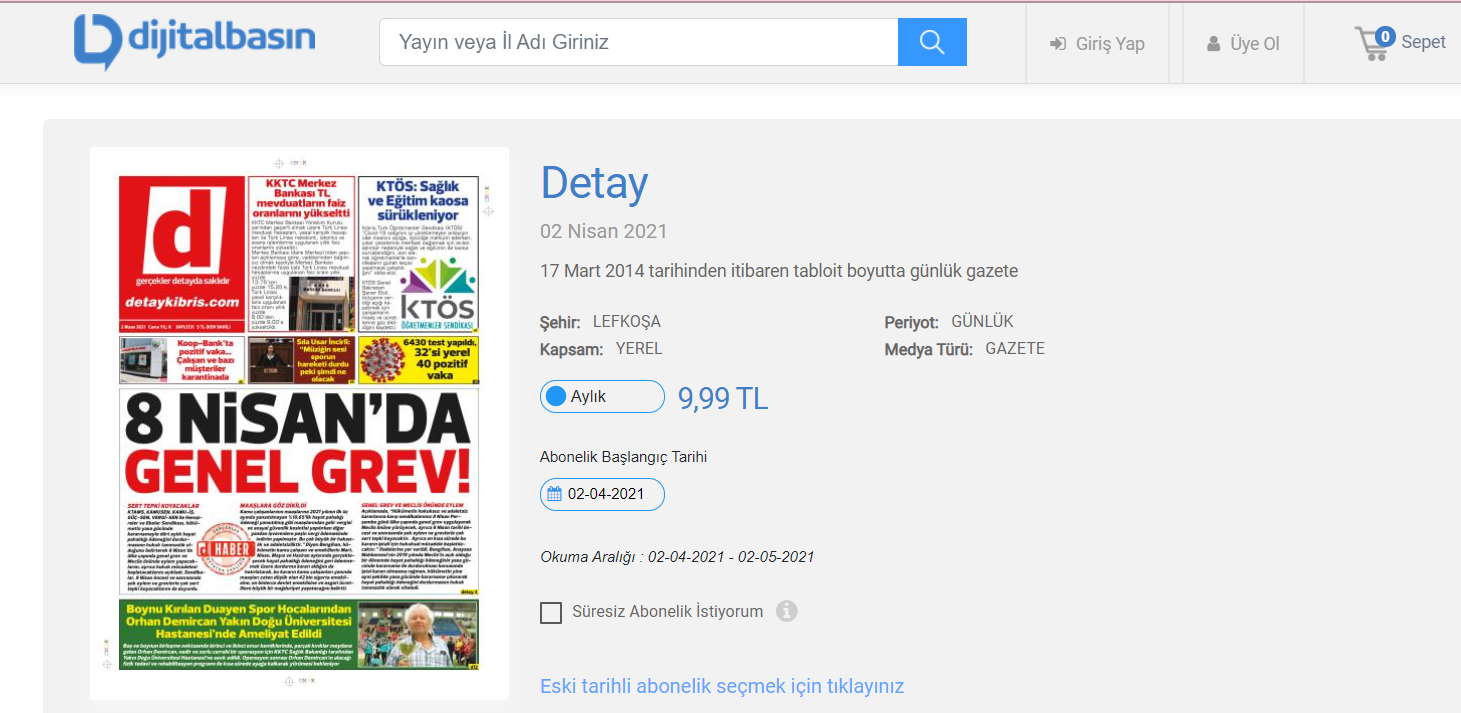Enable Süresiz Abonelik İstiyorum checkbox
1461x713 pixels.
point(551,612)
